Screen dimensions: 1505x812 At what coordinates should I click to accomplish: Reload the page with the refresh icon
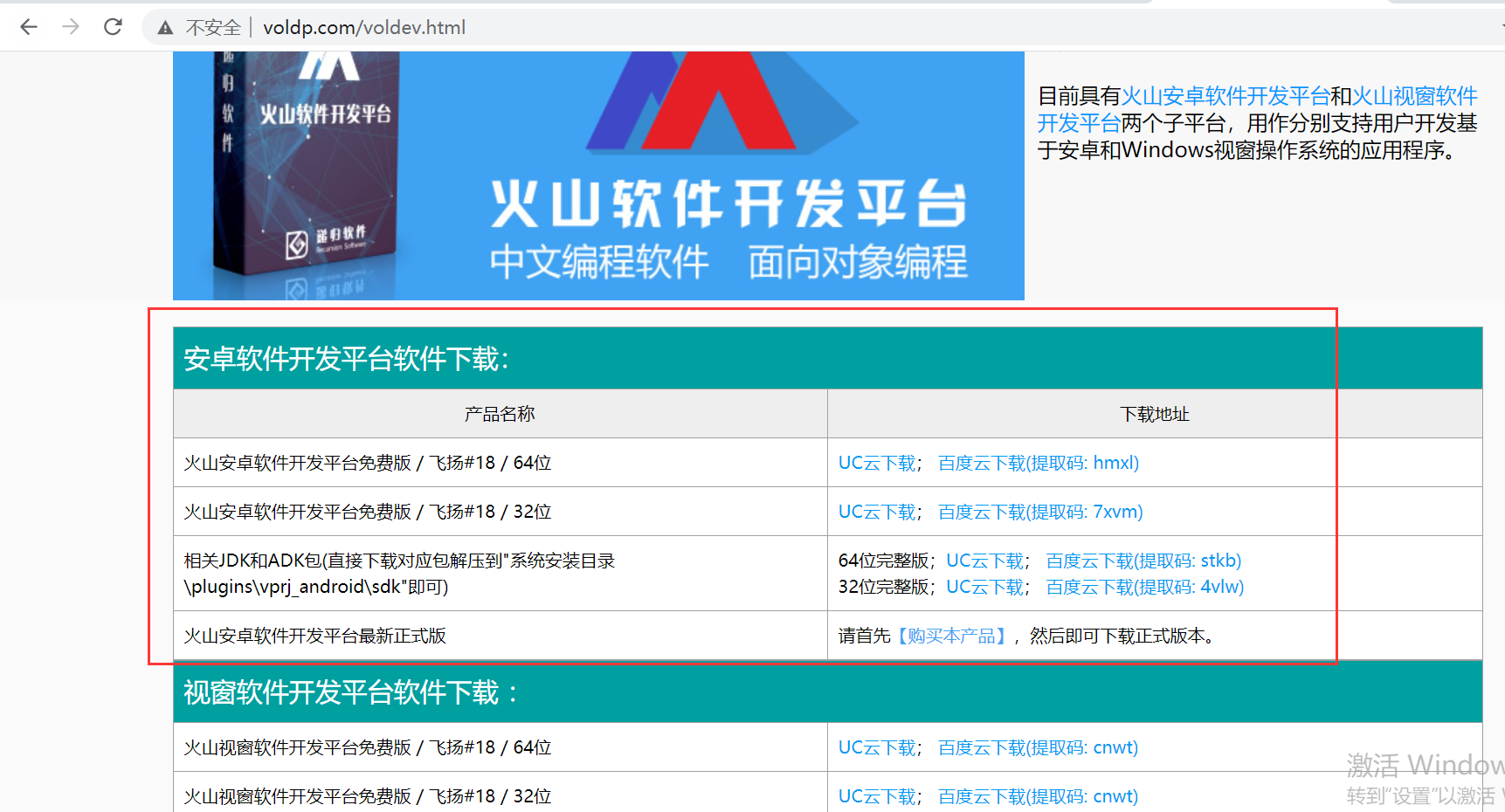113,27
